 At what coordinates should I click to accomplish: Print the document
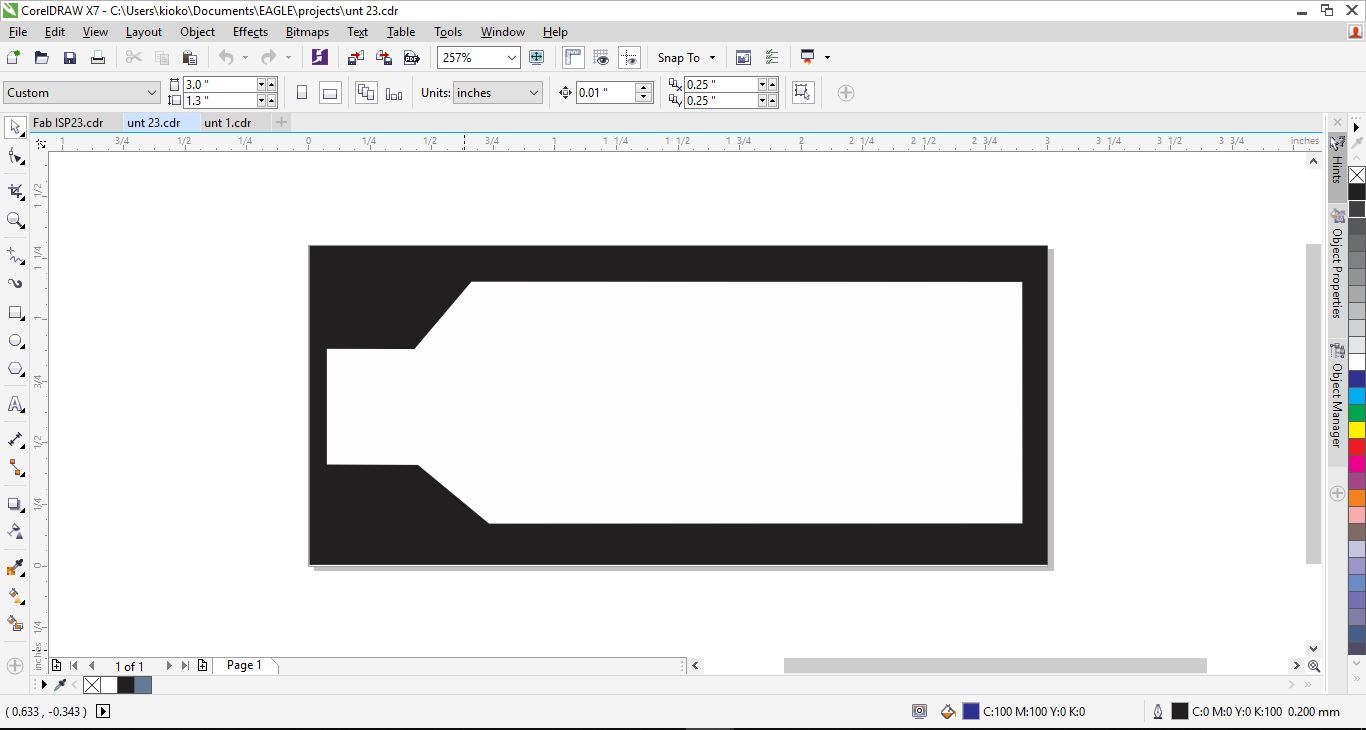[x=98, y=58]
